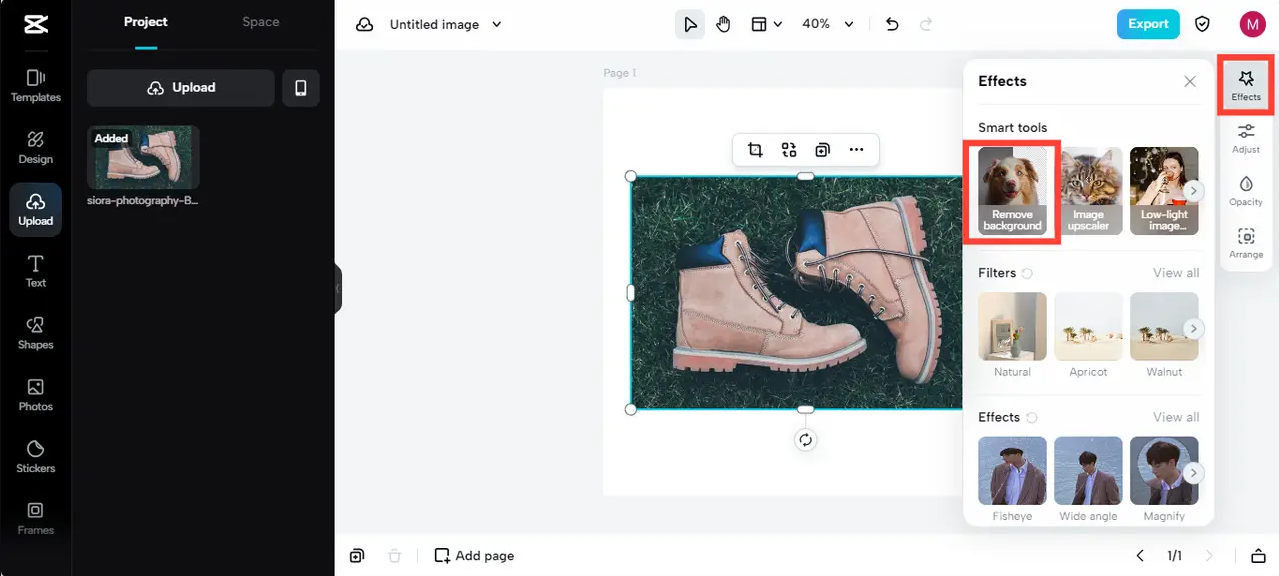
Task: Upload from phone icon button
Action: [x=301, y=88]
